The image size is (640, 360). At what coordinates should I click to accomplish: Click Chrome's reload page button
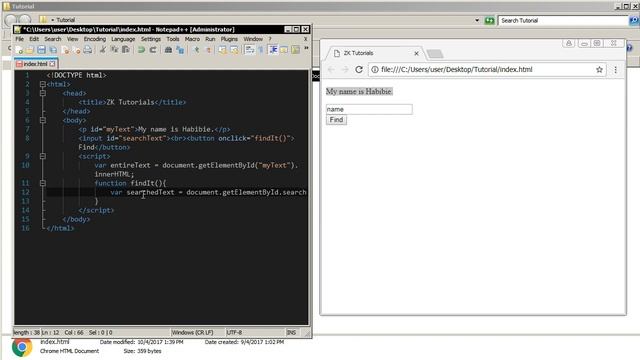(x=359, y=69)
